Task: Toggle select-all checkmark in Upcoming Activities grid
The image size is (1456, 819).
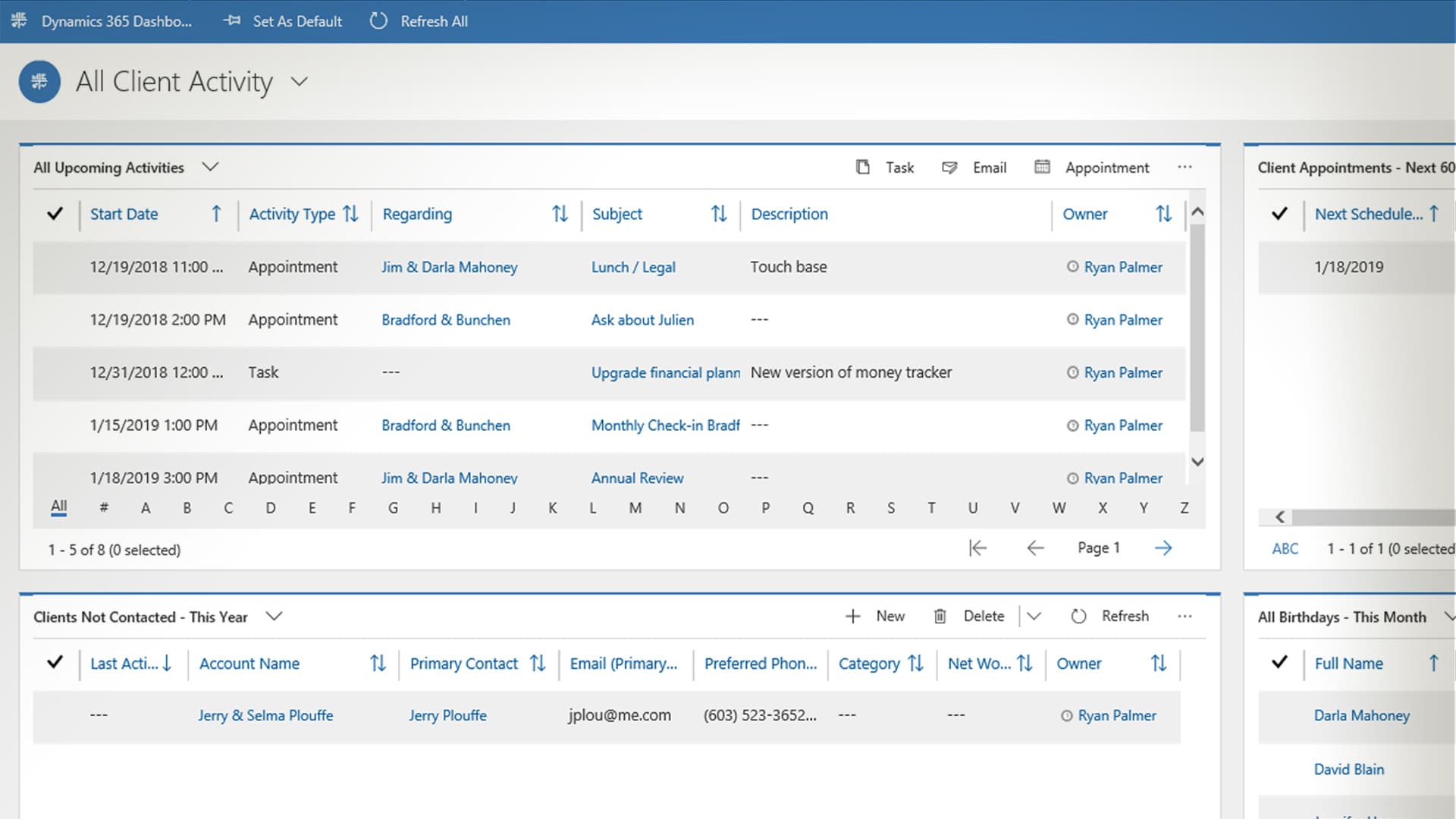Action: [x=55, y=214]
